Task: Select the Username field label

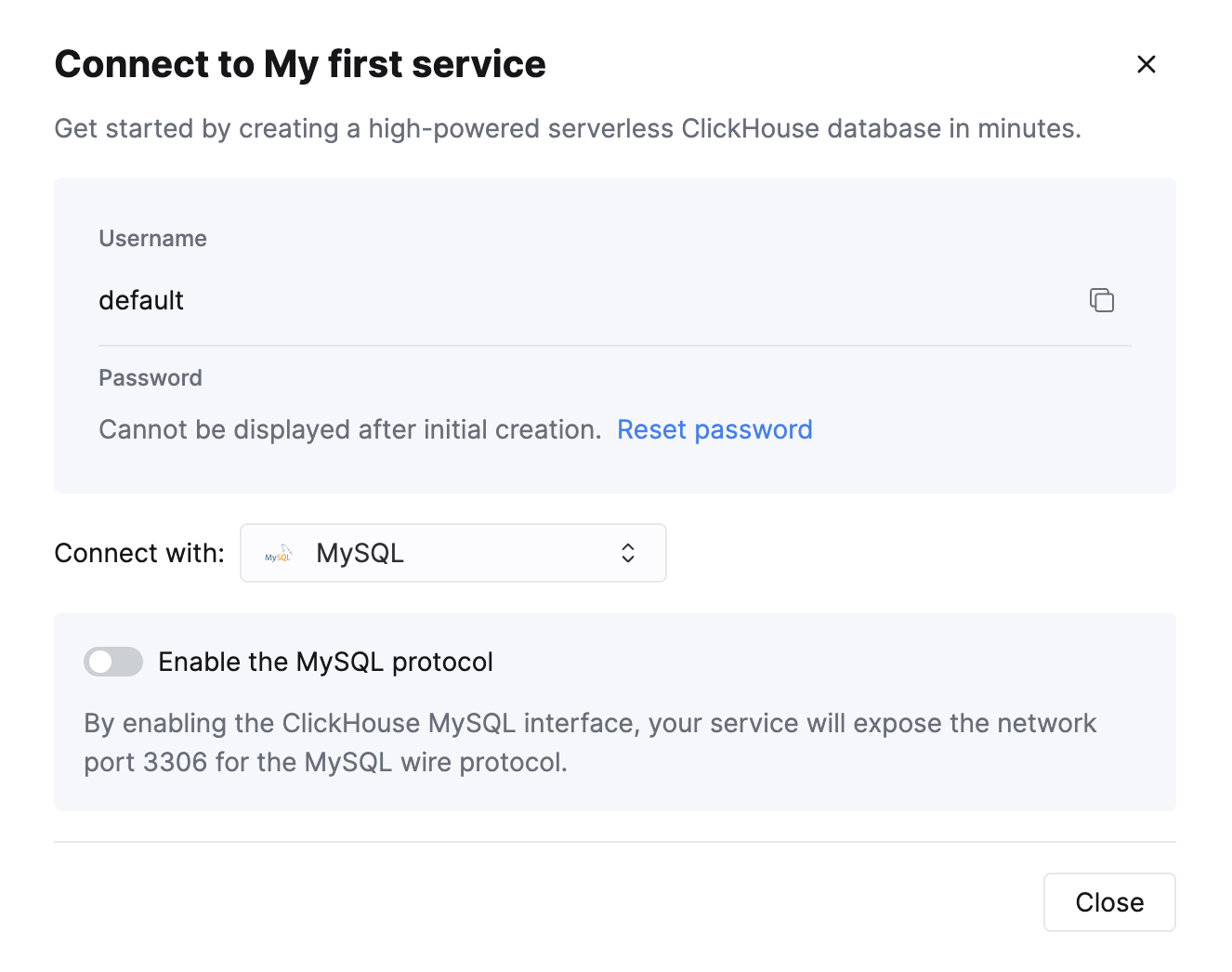Action: [152, 238]
